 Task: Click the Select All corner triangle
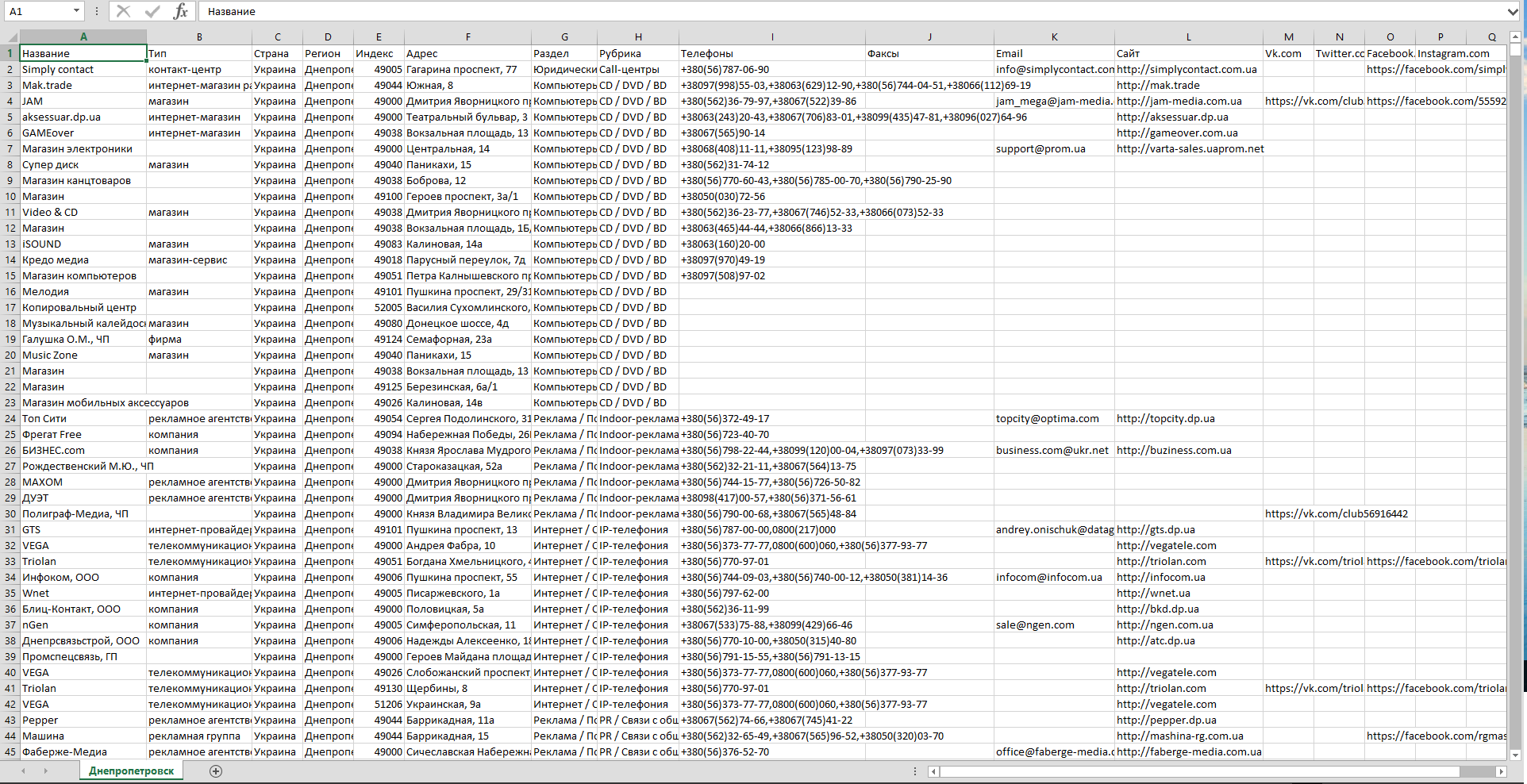tap(10, 37)
